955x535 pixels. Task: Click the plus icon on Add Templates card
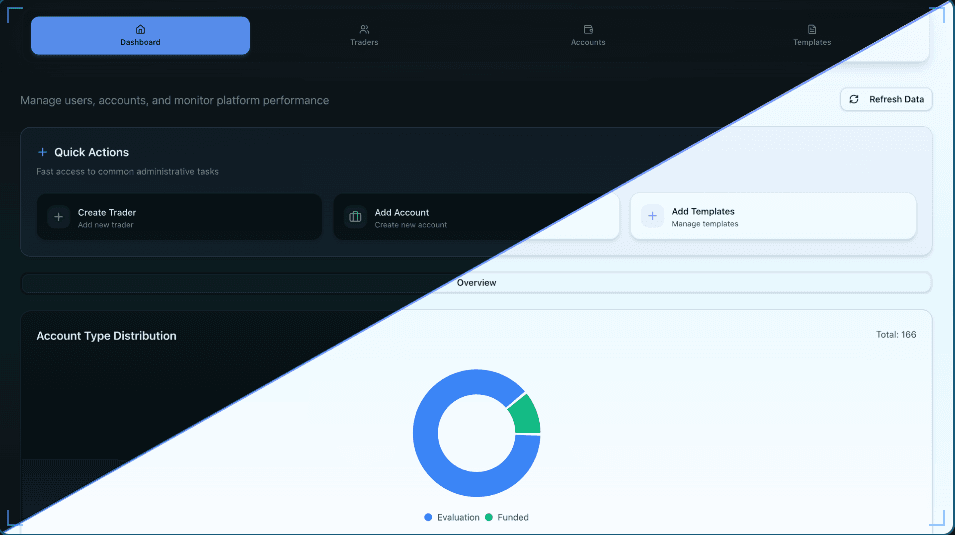click(x=652, y=216)
